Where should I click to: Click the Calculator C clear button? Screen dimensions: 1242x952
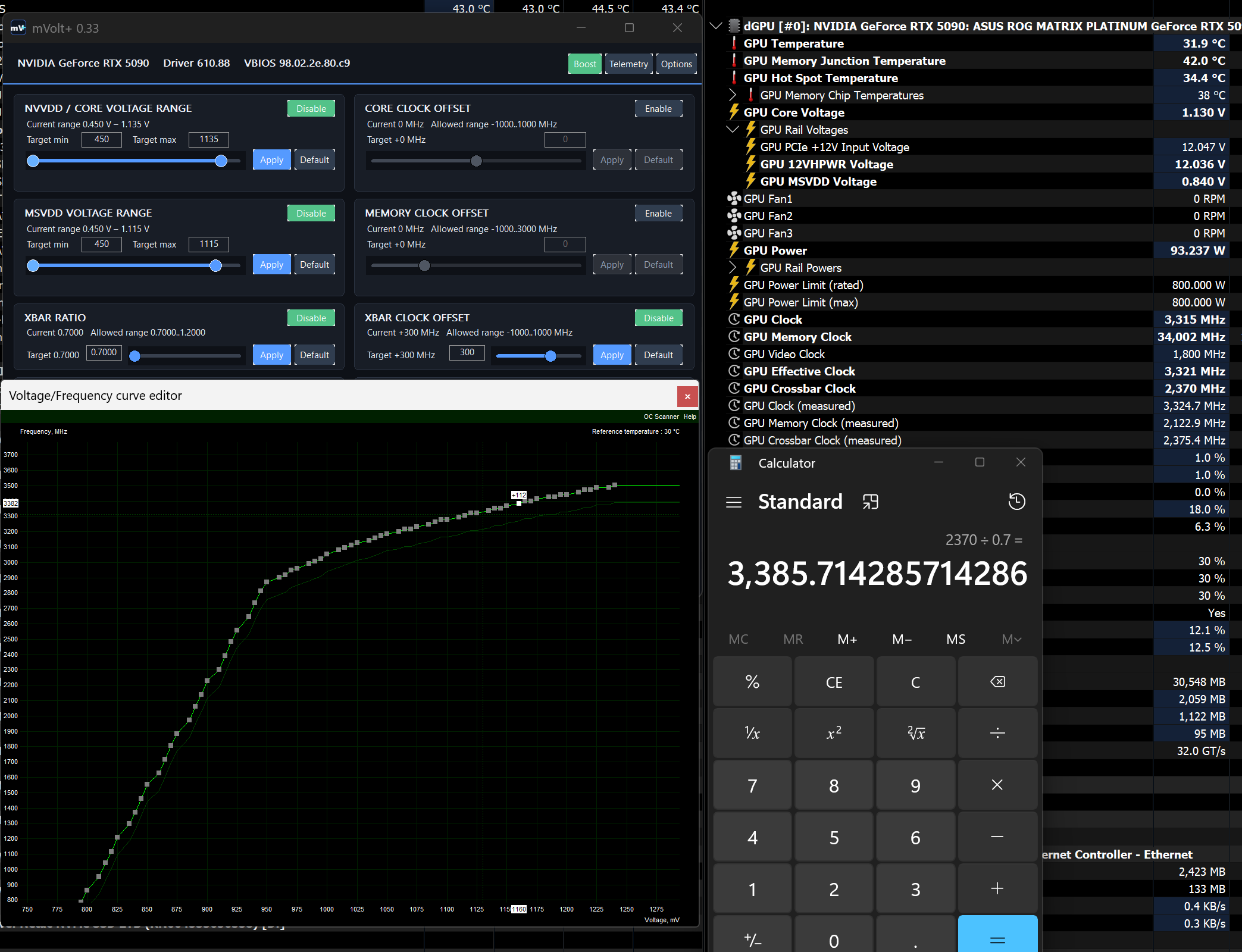(916, 682)
